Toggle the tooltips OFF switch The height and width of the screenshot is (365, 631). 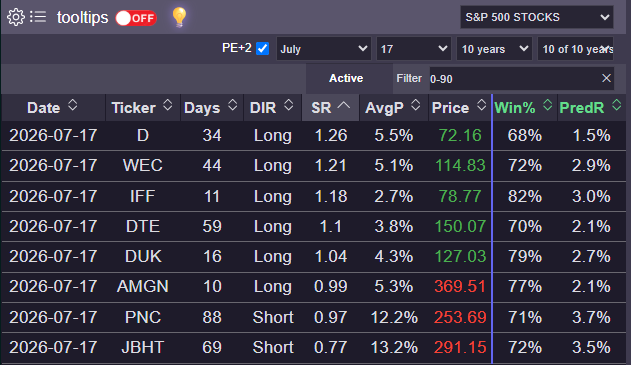[x=136, y=18]
